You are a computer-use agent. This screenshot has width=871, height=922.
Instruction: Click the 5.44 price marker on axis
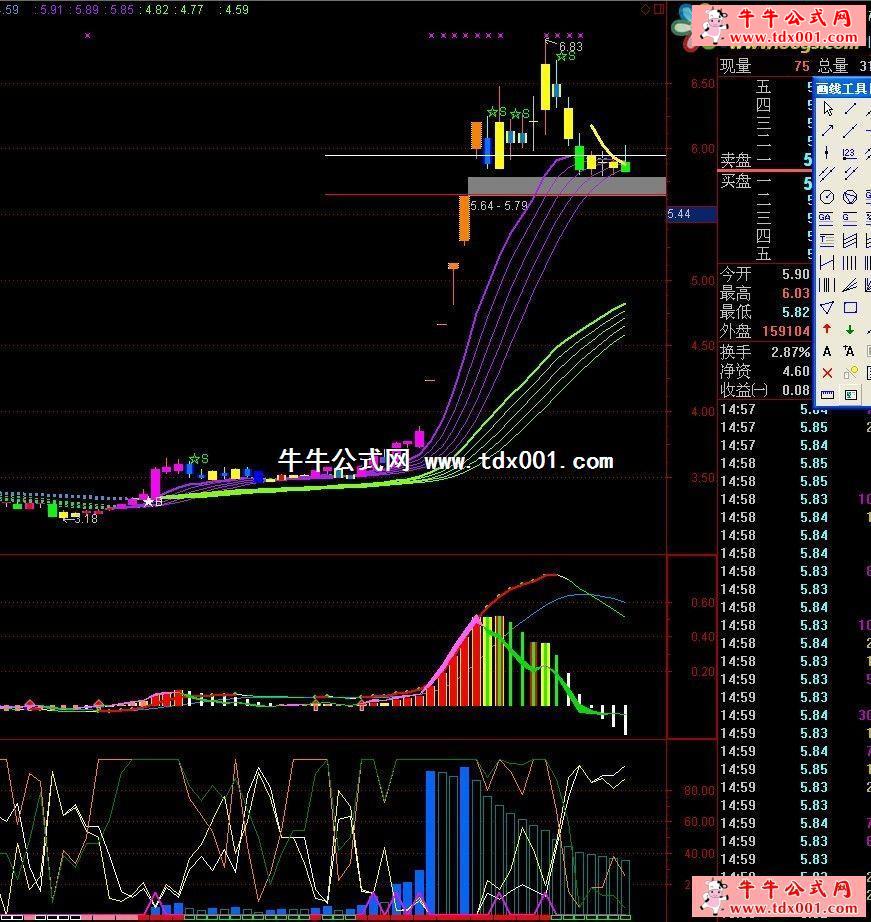(x=680, y=214)
